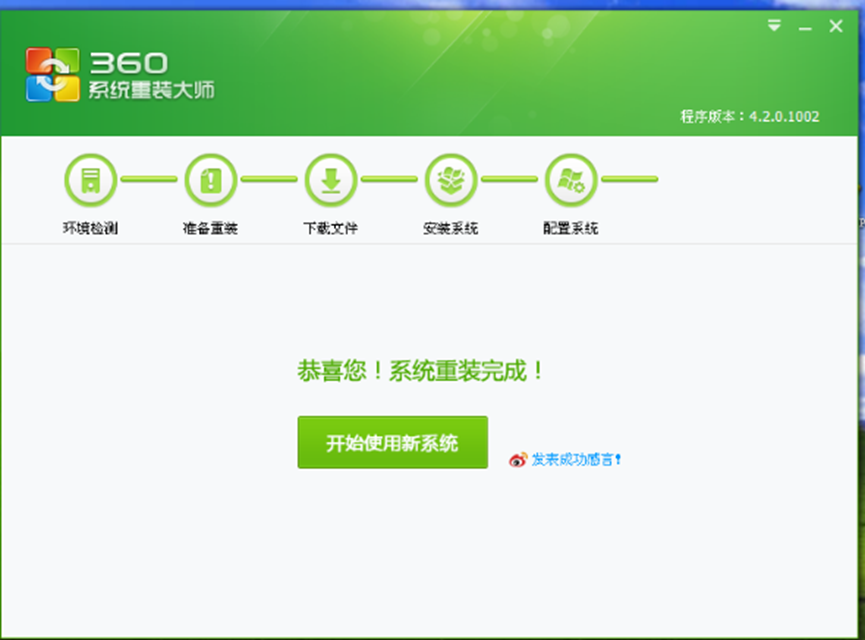Click the 系统重装大师 title text
This screenshot has height=640, width=865.
click(152, 89)
